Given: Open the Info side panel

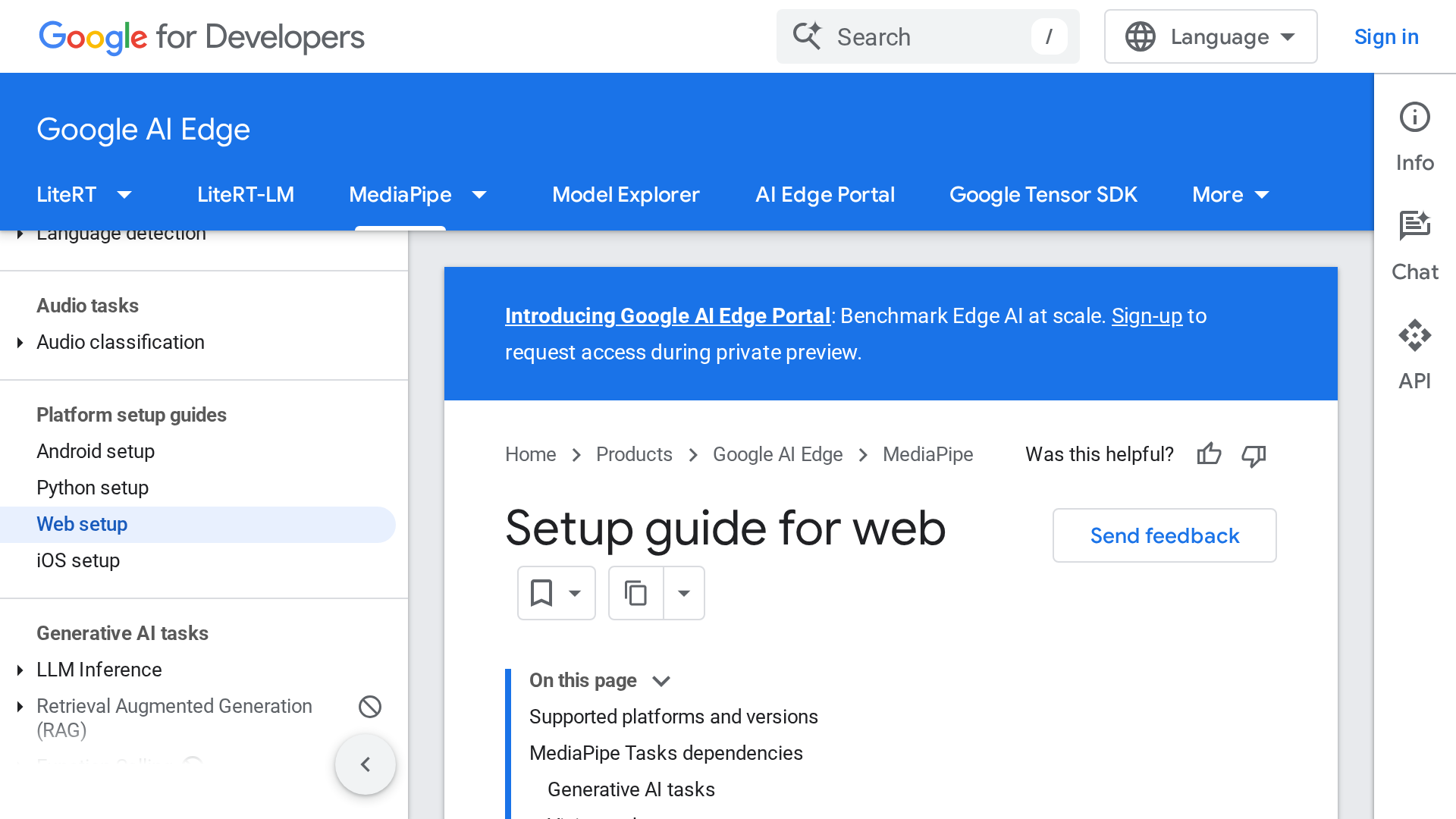Looking at the screenshot, I should coord(1414,136).
